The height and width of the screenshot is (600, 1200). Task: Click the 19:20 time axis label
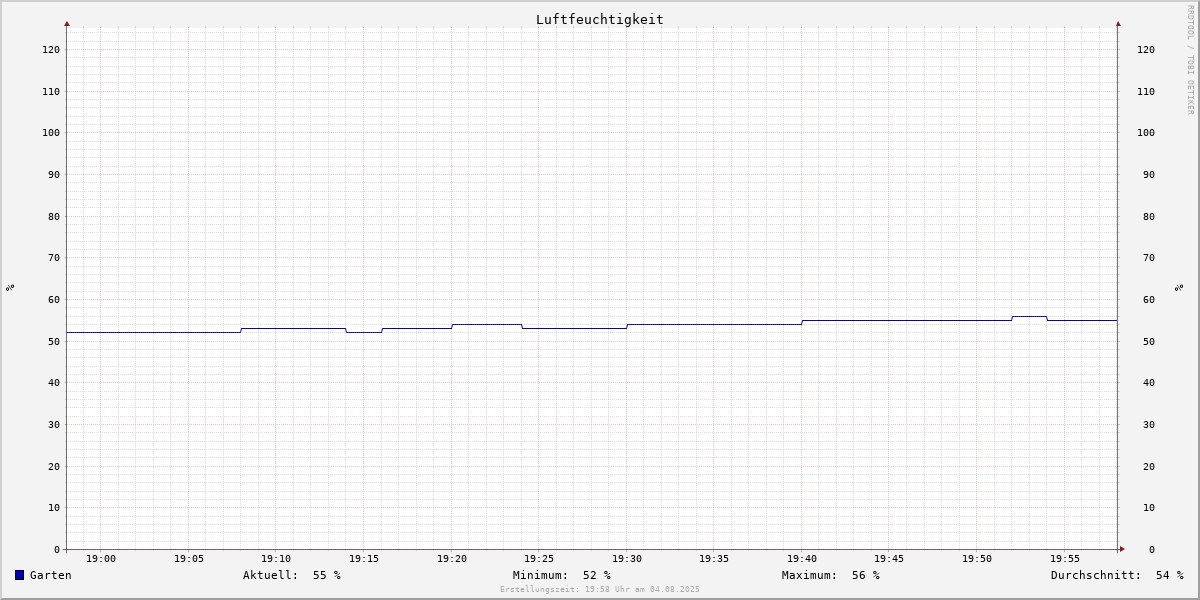pos(452,559)
